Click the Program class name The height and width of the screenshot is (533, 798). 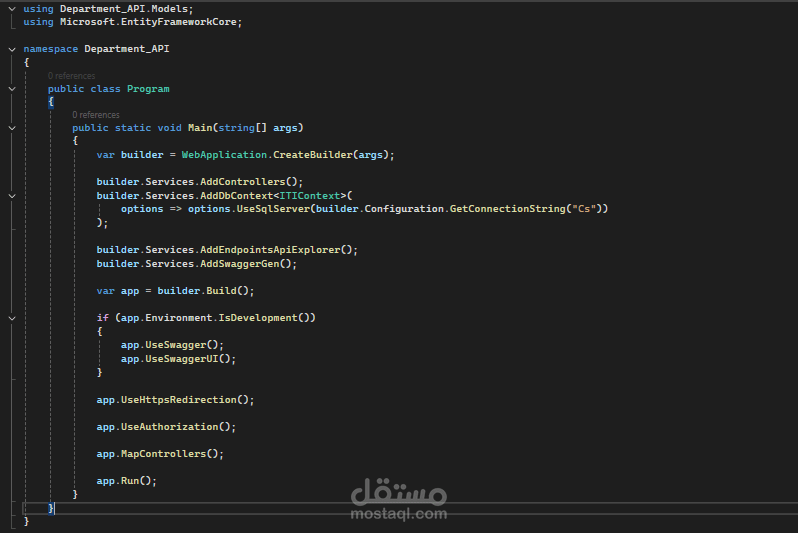[148, 89]
